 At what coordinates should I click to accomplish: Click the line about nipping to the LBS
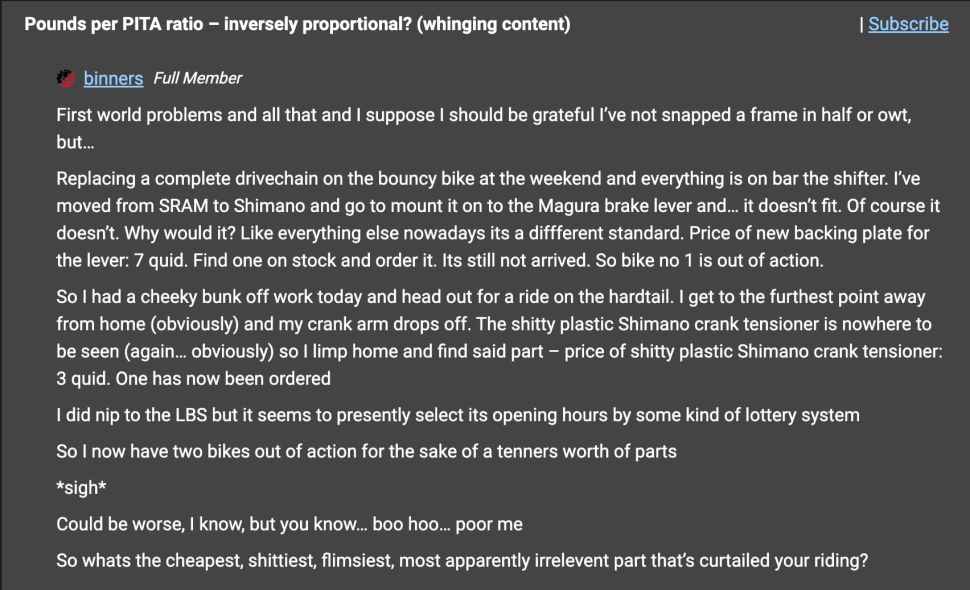click(x=458, y=415)
